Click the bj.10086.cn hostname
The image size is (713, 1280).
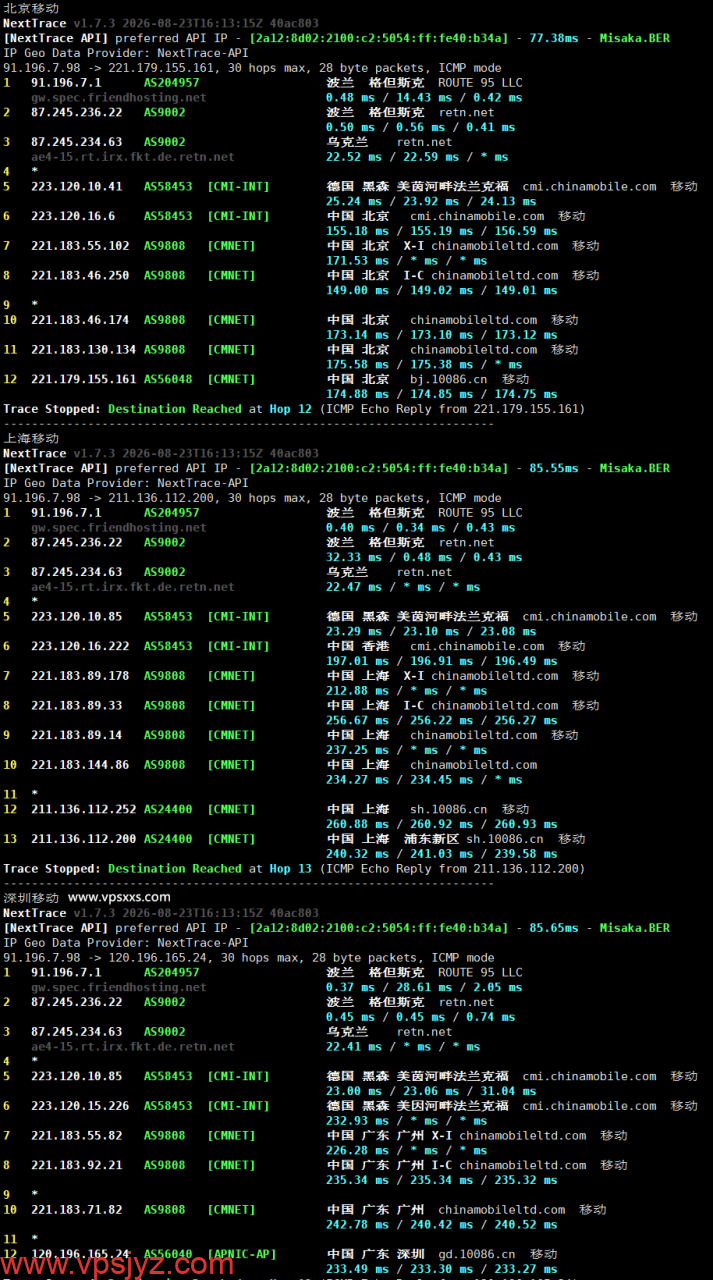449,379
